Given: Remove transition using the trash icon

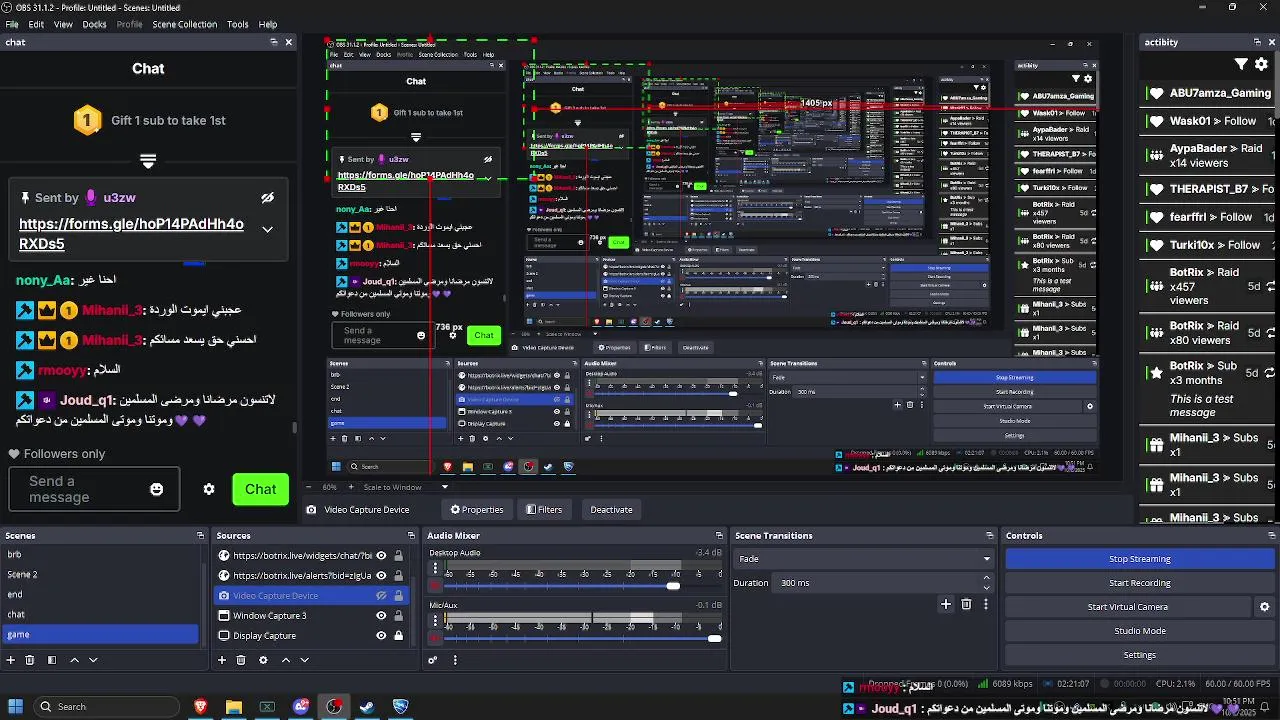Looking at the screenshot, I should click(x=966, y=604).
